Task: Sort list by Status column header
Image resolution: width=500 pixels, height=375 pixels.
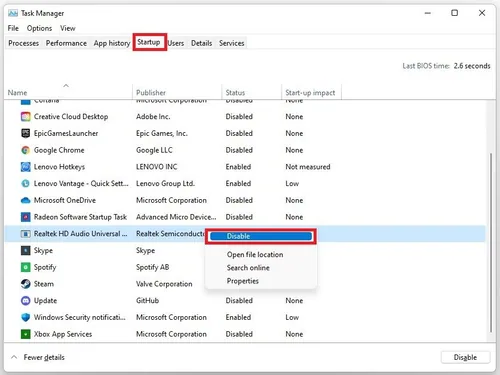Action: [x=235, y=93]
